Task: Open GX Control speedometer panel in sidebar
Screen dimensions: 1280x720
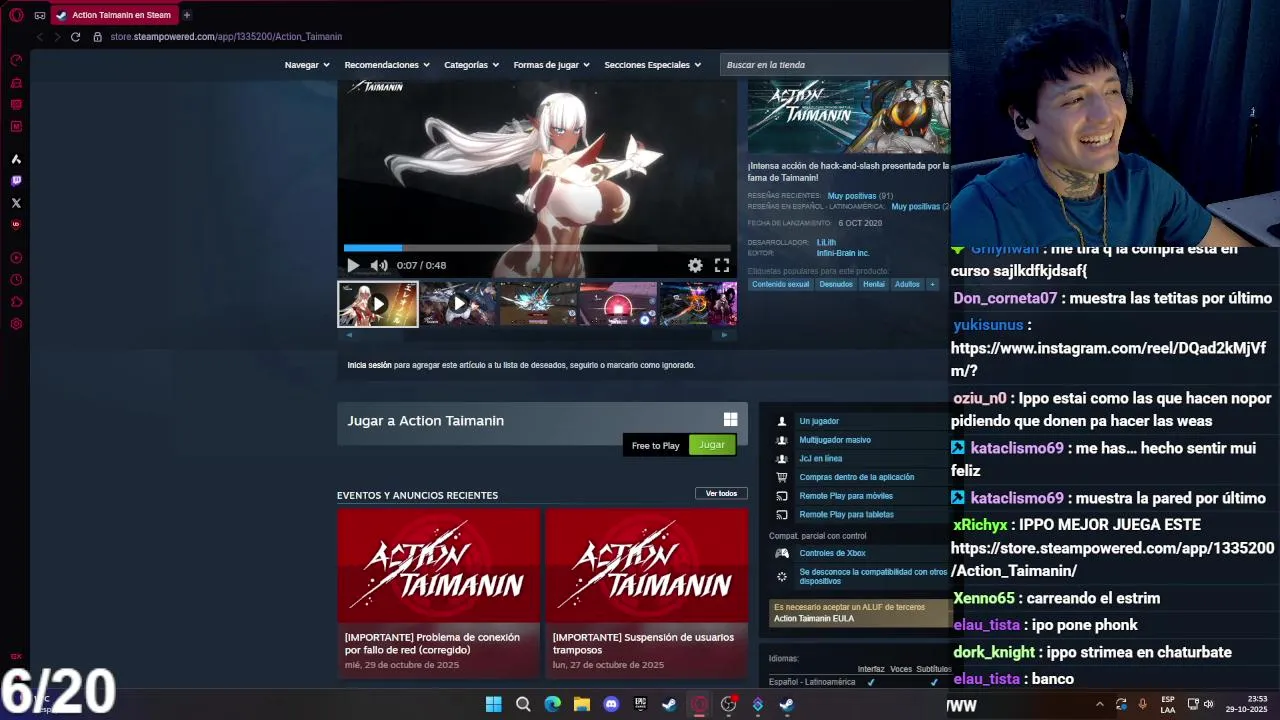Action: 16,60
